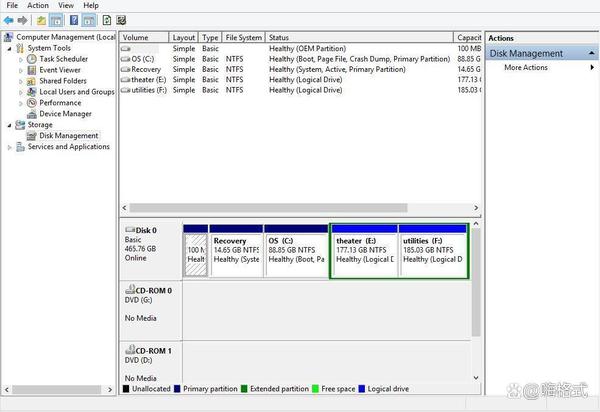600x412 pixels.
Task: Click the Disk 0 drive icon
Action: click(130, 230)
